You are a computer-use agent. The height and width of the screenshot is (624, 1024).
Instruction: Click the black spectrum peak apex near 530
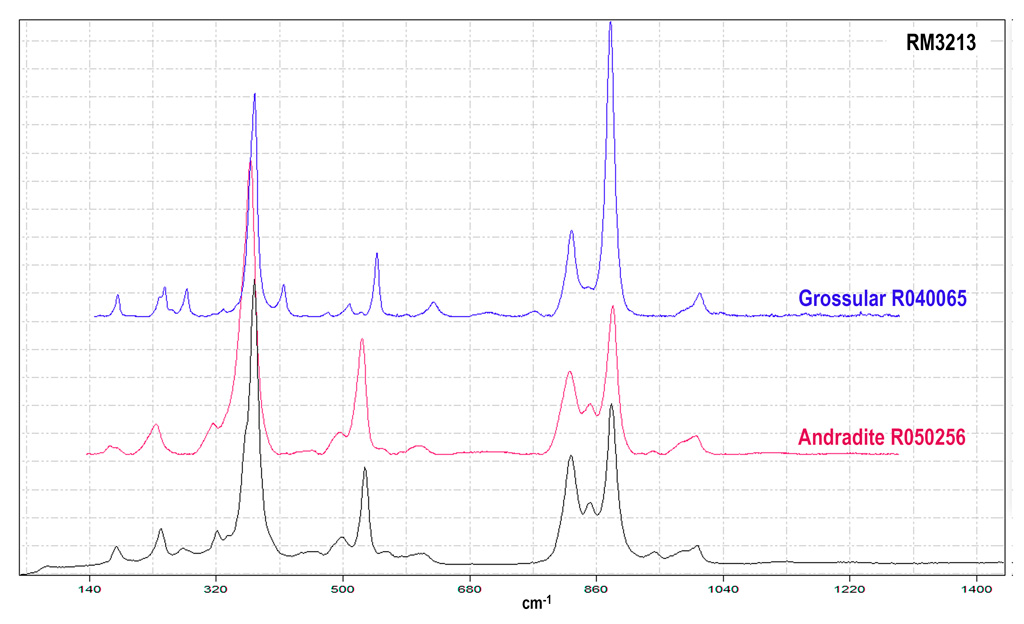click(x=365, y=468)
